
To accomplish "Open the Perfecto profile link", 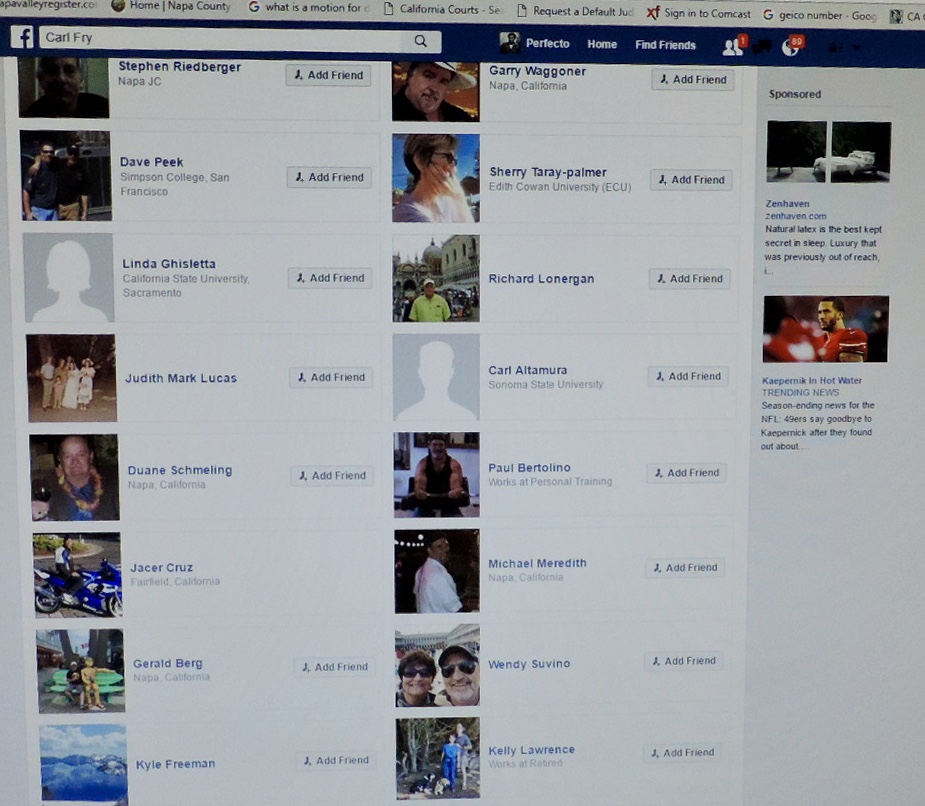I will 547,44.
